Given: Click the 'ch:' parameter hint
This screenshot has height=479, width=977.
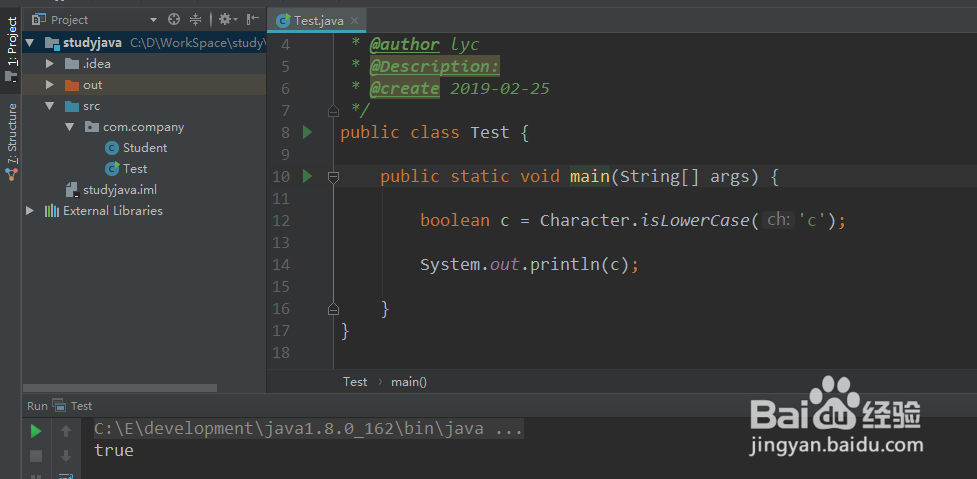Looking at the screenshot, I should [x=779, y=220].
